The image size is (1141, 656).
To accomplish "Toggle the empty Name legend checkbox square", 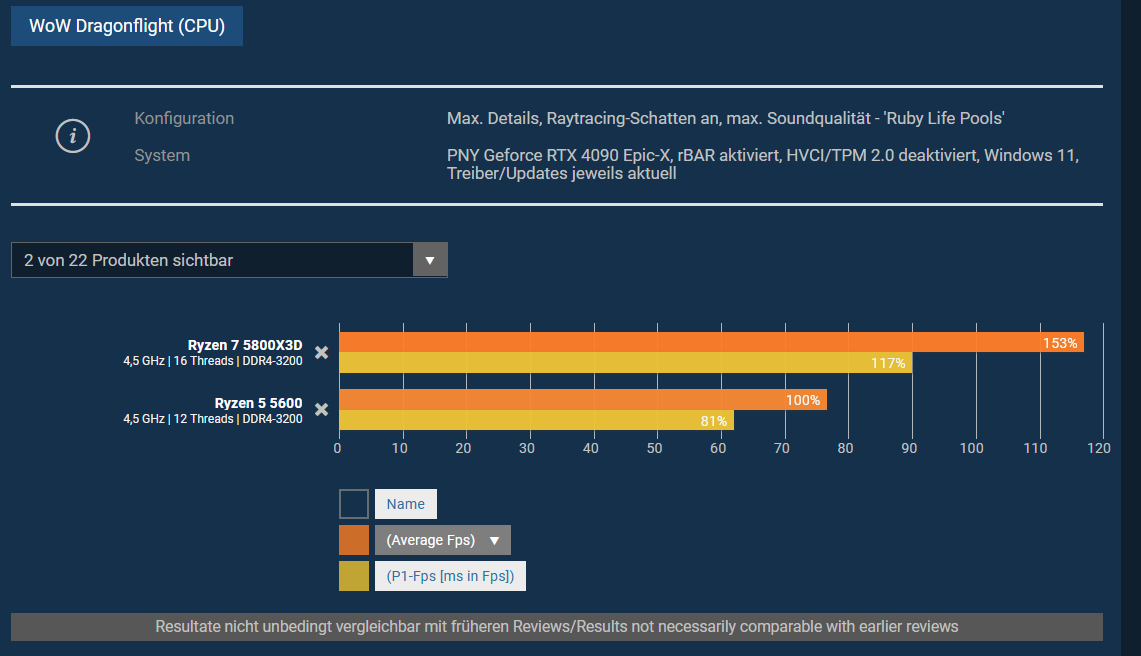I will point(354,504).
